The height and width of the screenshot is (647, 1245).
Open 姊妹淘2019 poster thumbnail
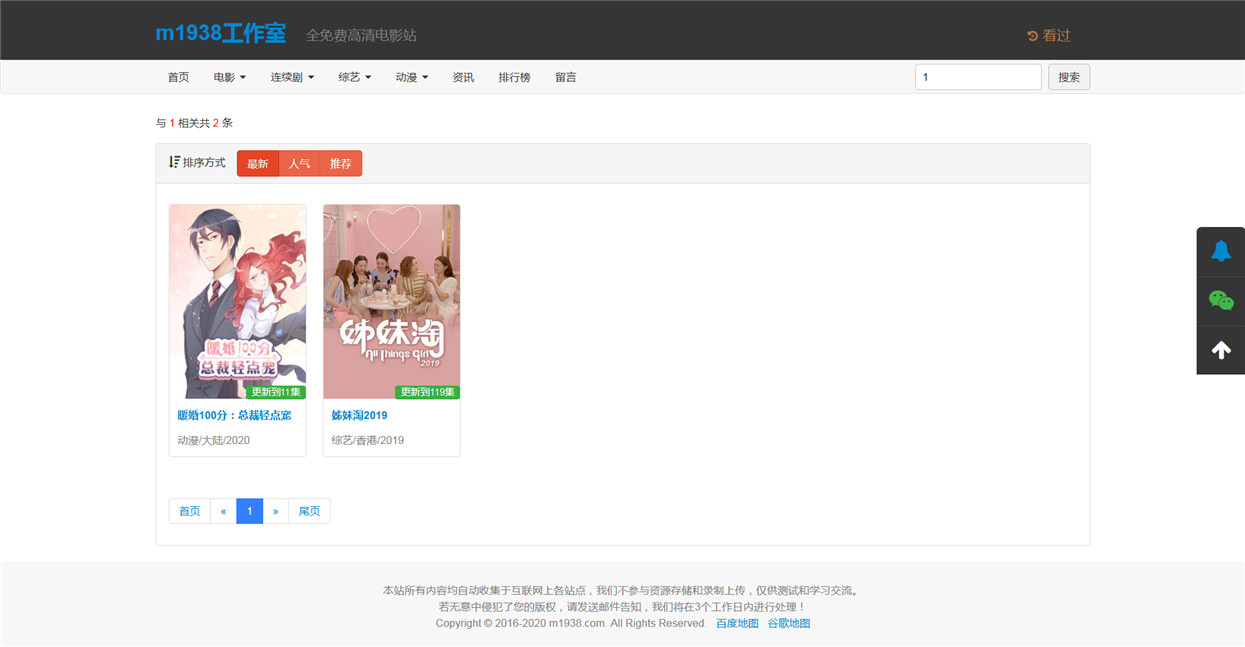coord(392,302)
